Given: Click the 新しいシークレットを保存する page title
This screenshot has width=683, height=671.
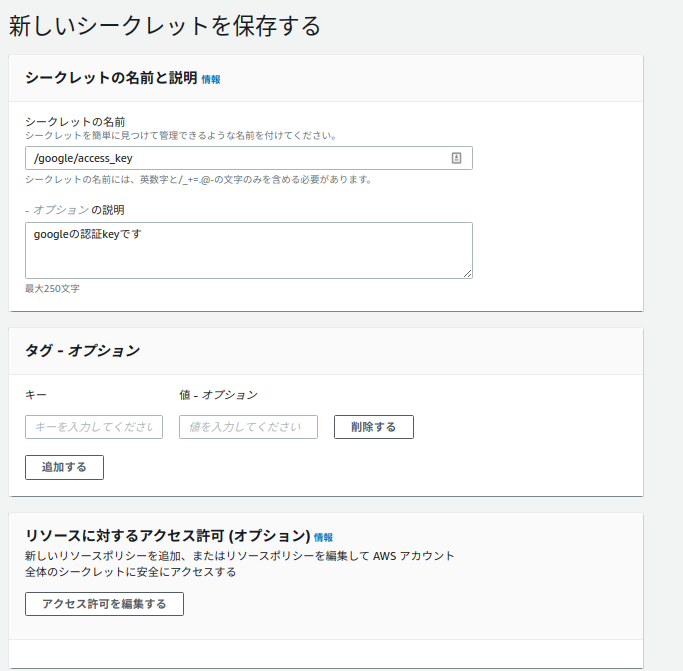Looking at the screenshot, I should point(165,26).
